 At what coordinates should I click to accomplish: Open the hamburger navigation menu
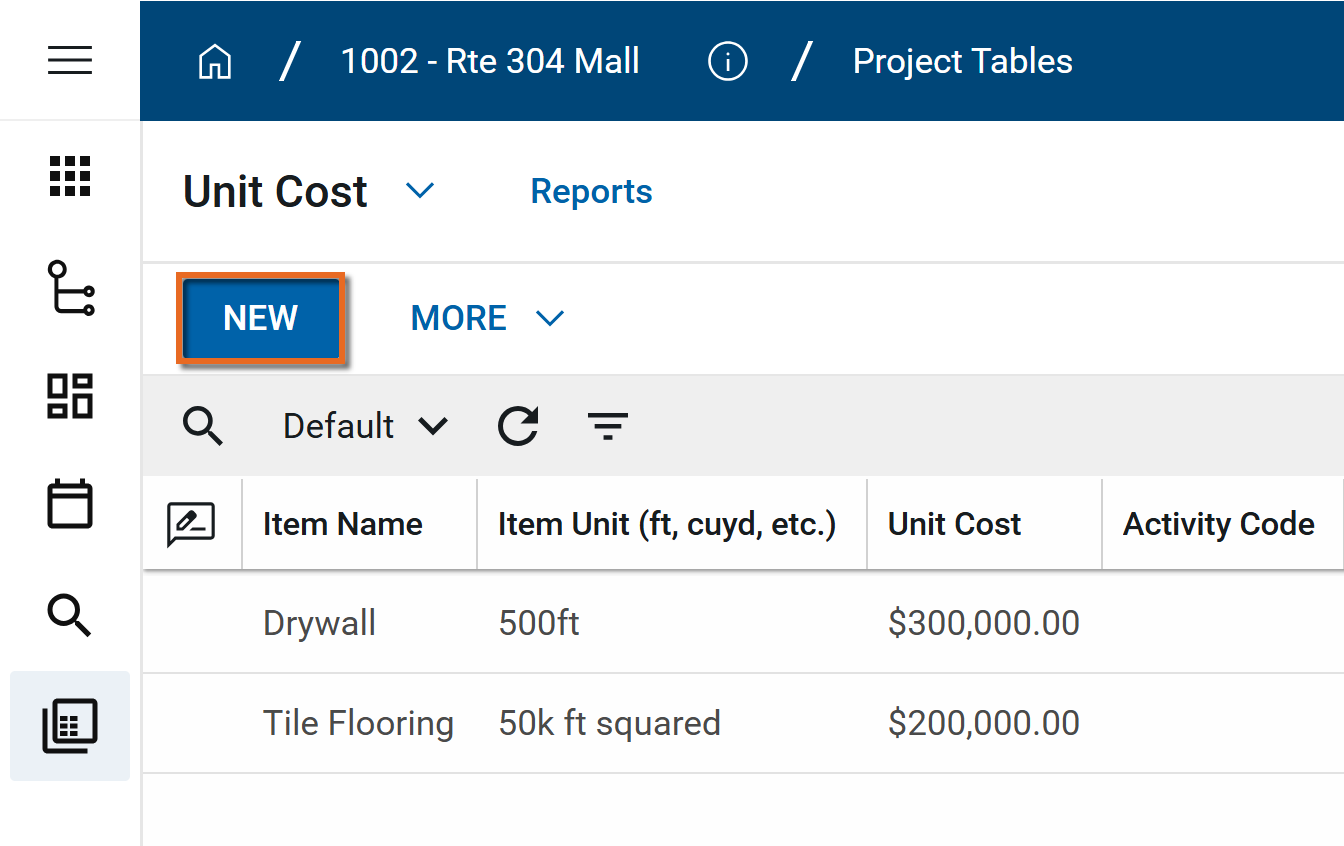click(x=70, y=60)
